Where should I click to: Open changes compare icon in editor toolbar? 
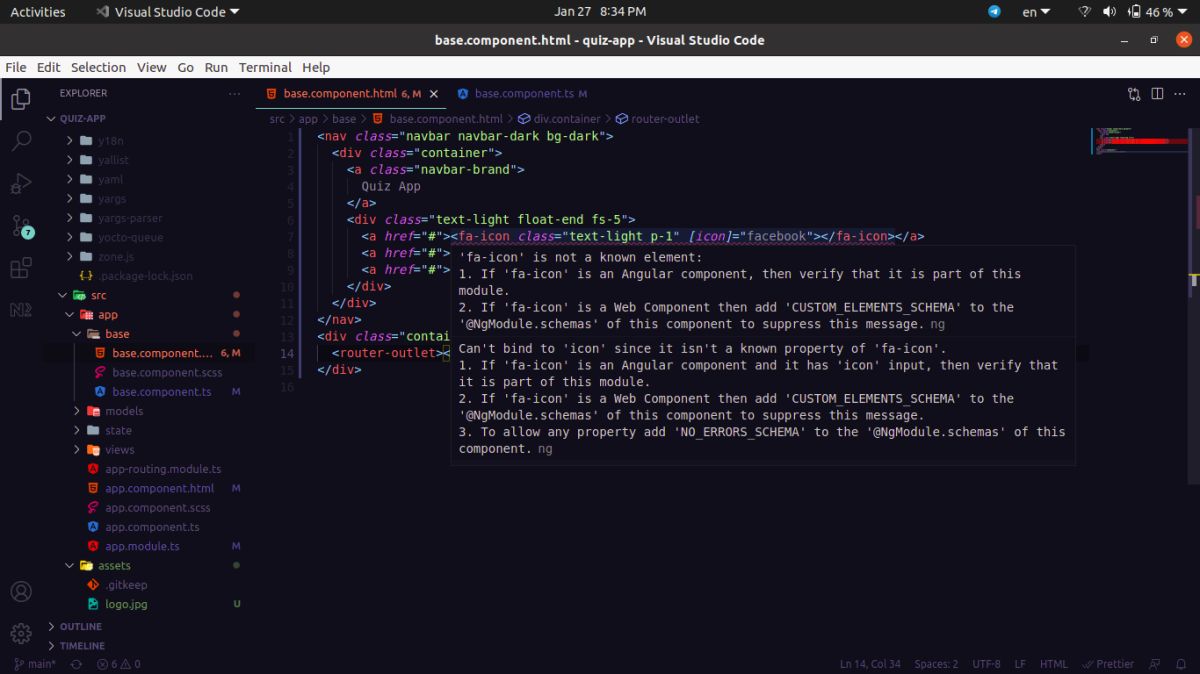click(1134, 94)
